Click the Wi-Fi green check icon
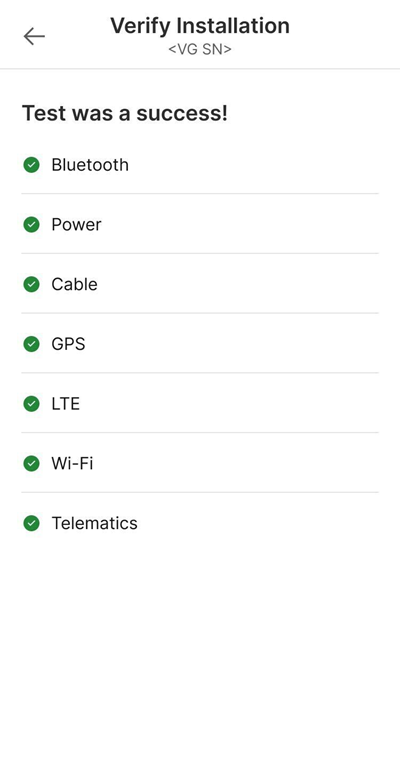400x783 pixels. click(x=31, y=463)
